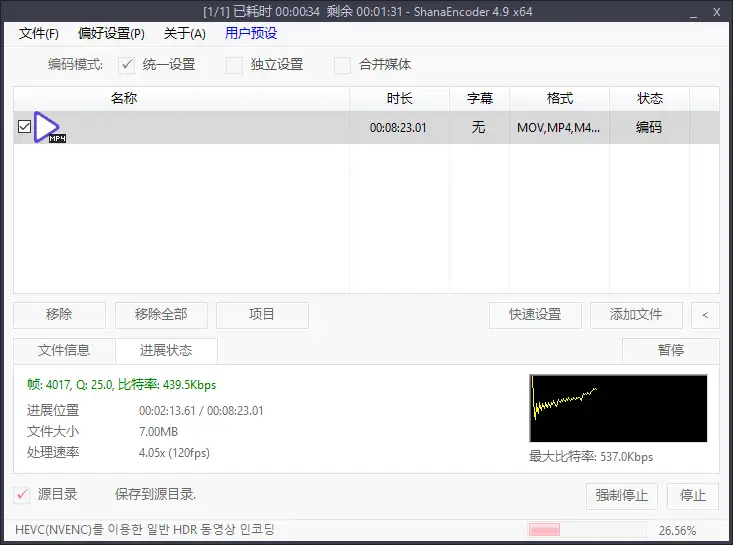Image resolution: width=733 pixels, height=545 pixels.
Task: Sort the list by the 时长 column header
Action: click(399, 98)
